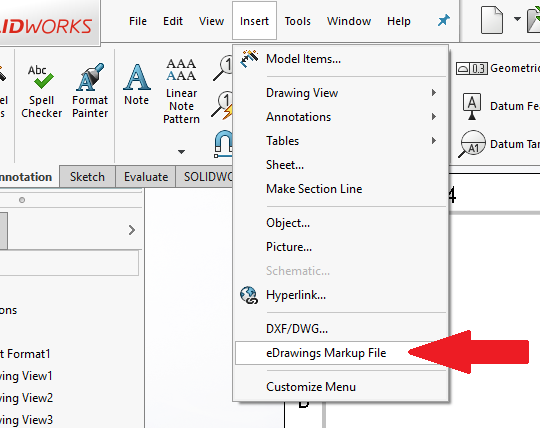Open the Window menu
Image resolution: width=540 pixels, height=428 pixels.
pyautogui.click(x=349, y=21)
